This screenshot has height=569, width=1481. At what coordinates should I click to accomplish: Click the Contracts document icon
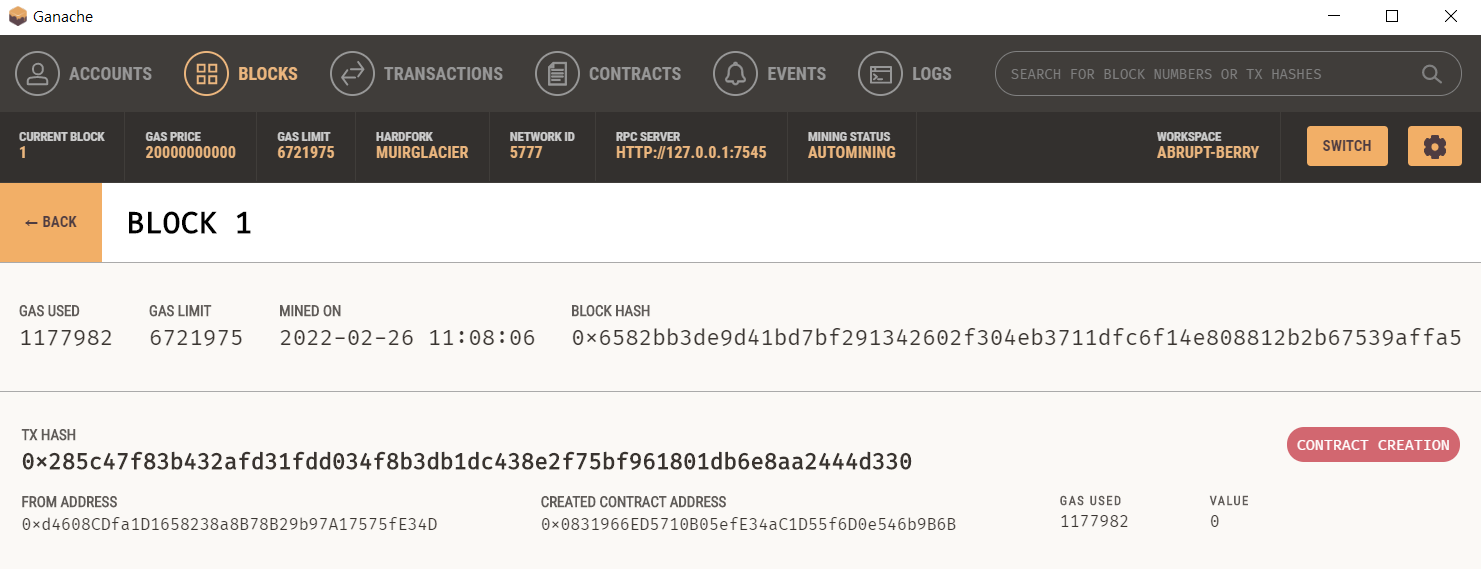pyautogui.click(x=557, y=74)
